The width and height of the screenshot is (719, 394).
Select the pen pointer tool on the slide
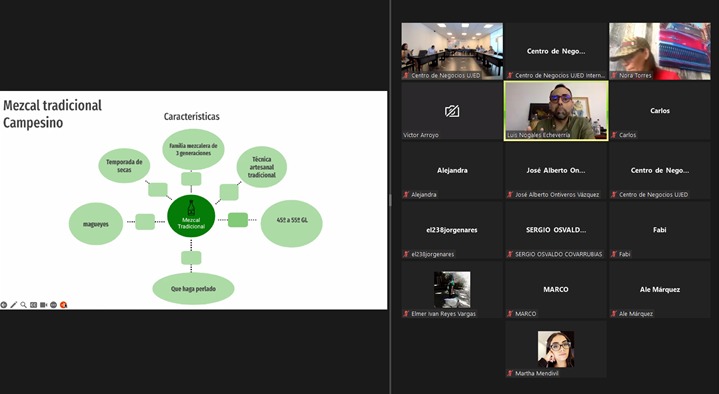click(14, 305)
